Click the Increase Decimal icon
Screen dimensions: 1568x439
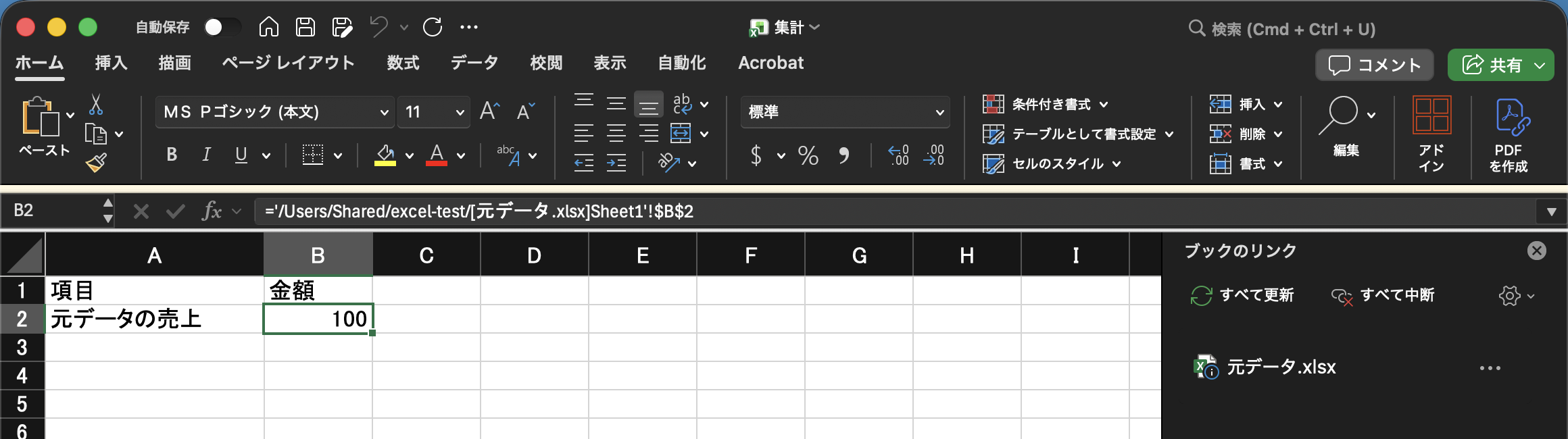pos(898,155)
